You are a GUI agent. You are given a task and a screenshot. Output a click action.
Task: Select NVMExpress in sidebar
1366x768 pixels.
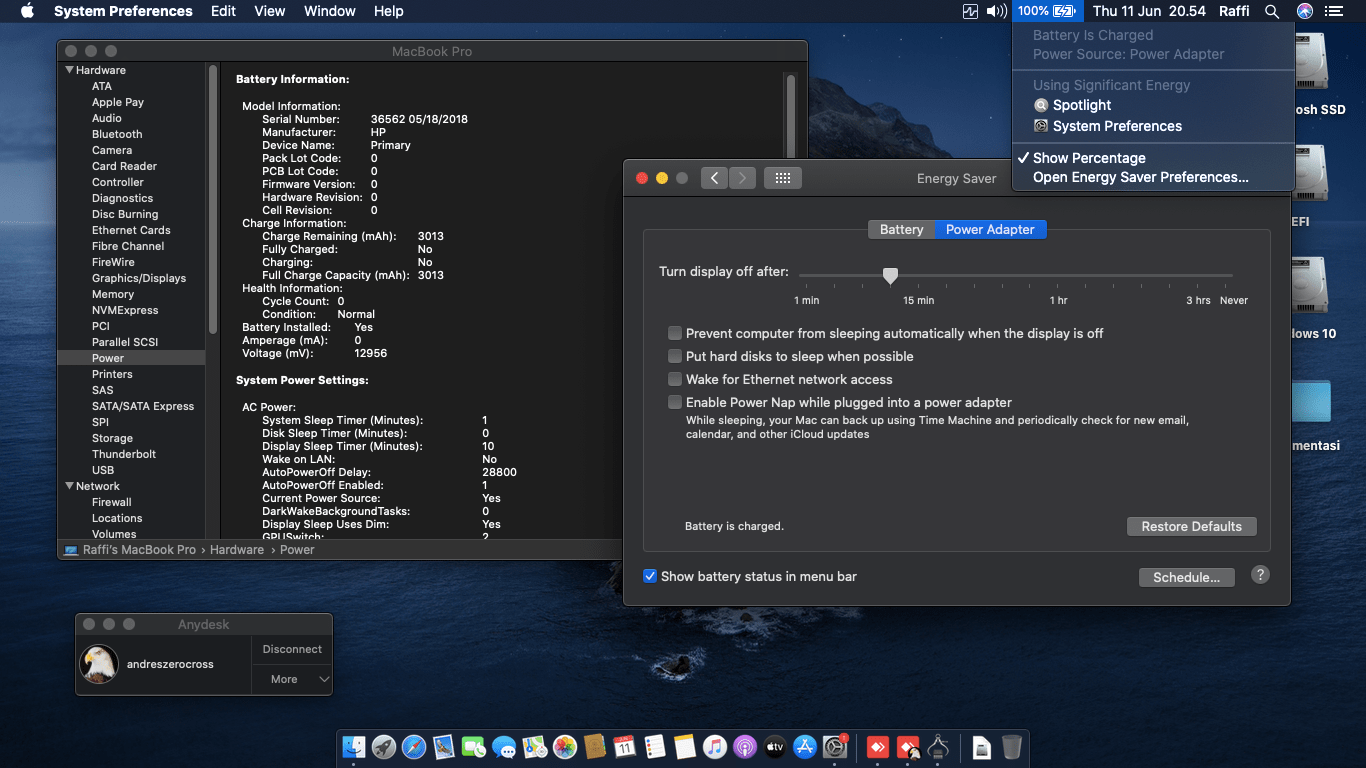pos(125,310)
